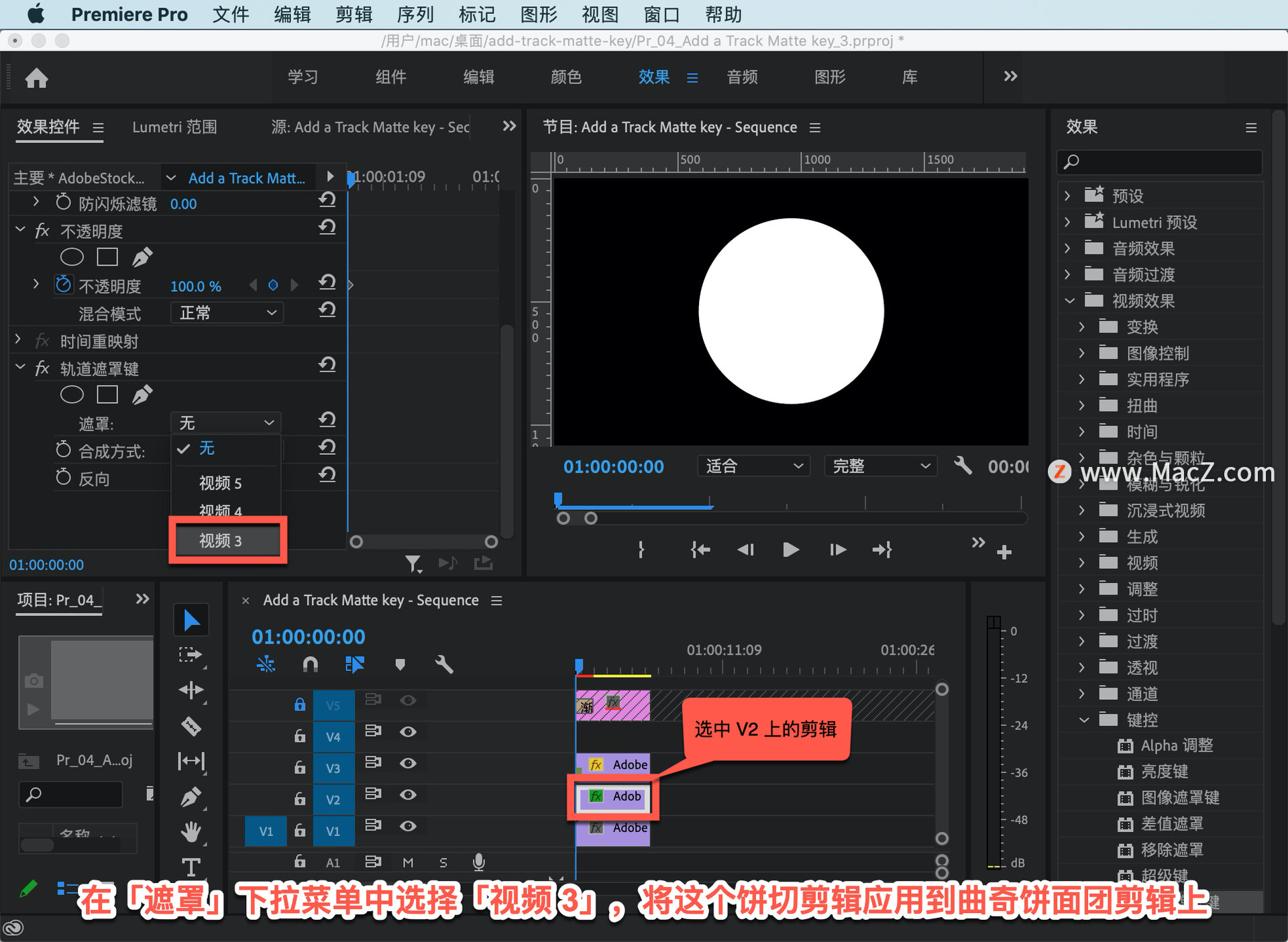Collapse the 键控 keying folder

pyautogui.click(x=1083, y=720)
